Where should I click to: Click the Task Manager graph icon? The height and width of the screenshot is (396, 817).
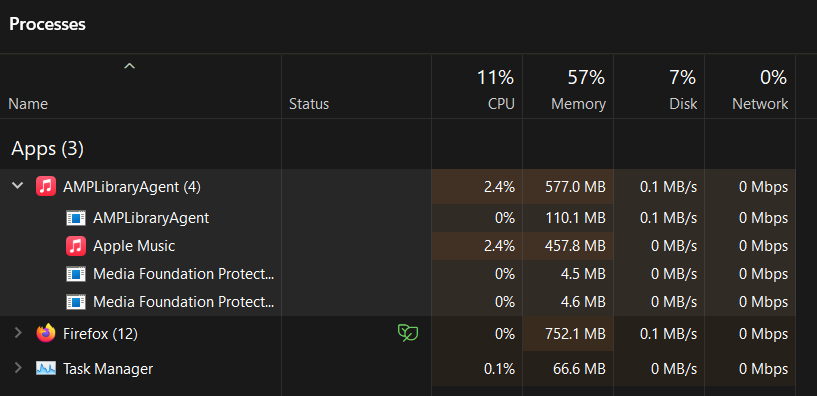[46, 368]
